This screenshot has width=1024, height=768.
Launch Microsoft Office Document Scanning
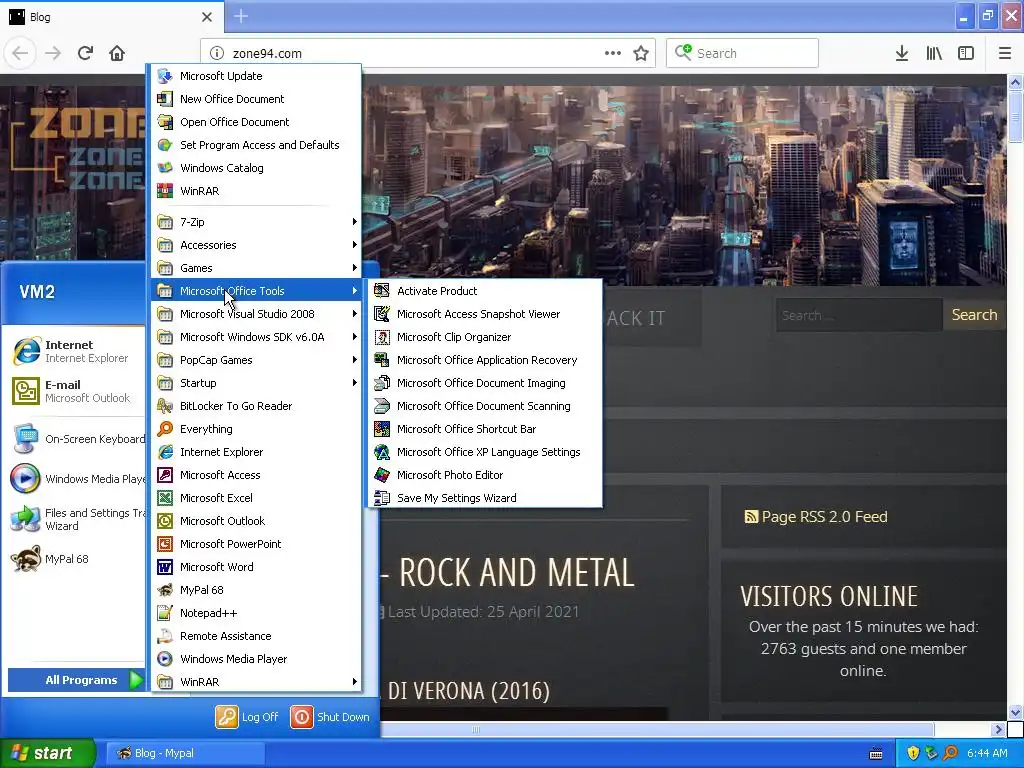(485, 406)
